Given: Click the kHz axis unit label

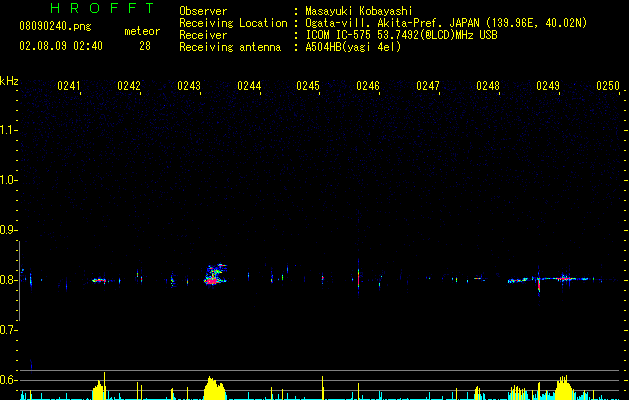Looking at the screenshot, I should tap(9, 81).
